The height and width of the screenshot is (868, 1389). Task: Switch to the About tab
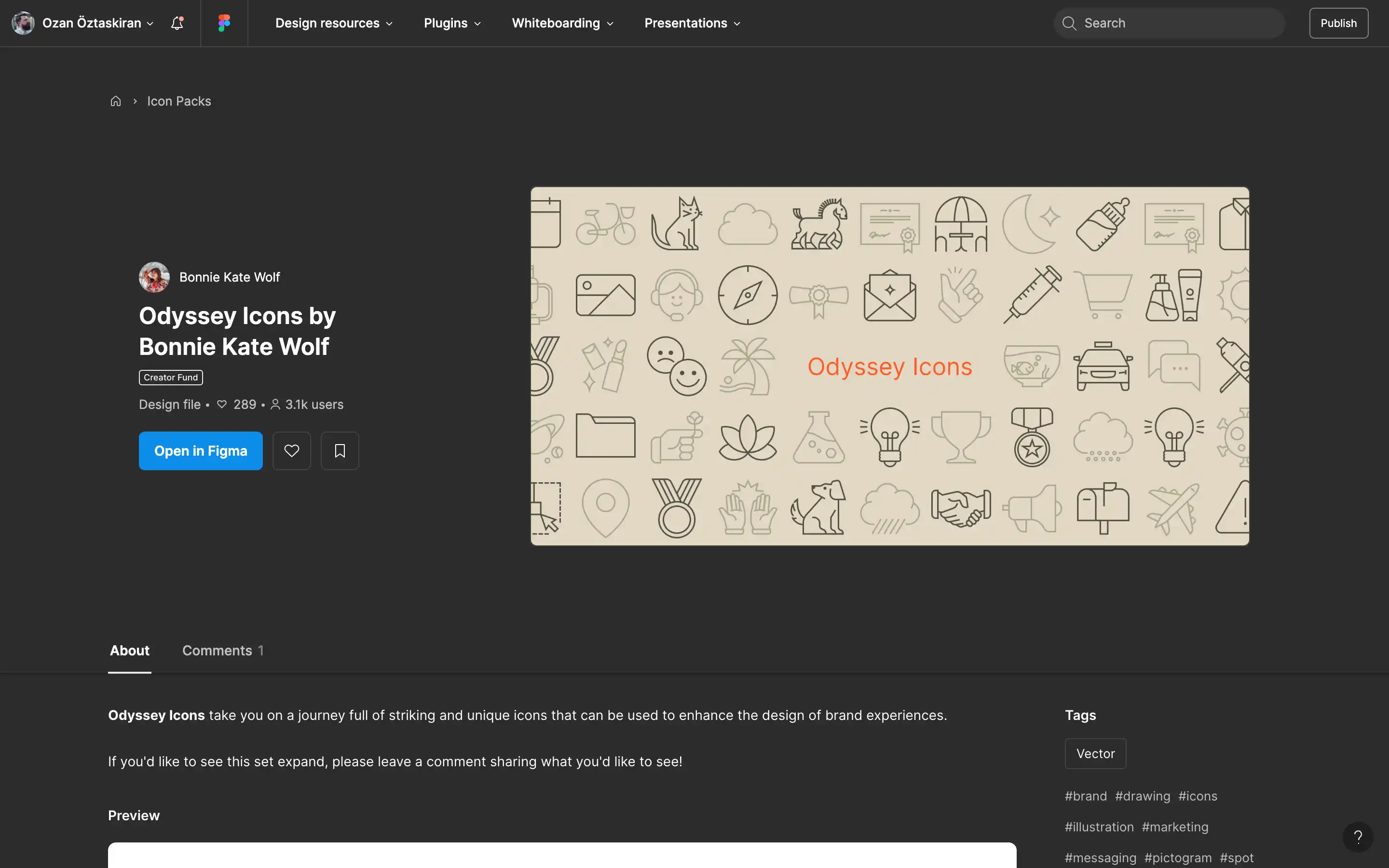(130, 651)
